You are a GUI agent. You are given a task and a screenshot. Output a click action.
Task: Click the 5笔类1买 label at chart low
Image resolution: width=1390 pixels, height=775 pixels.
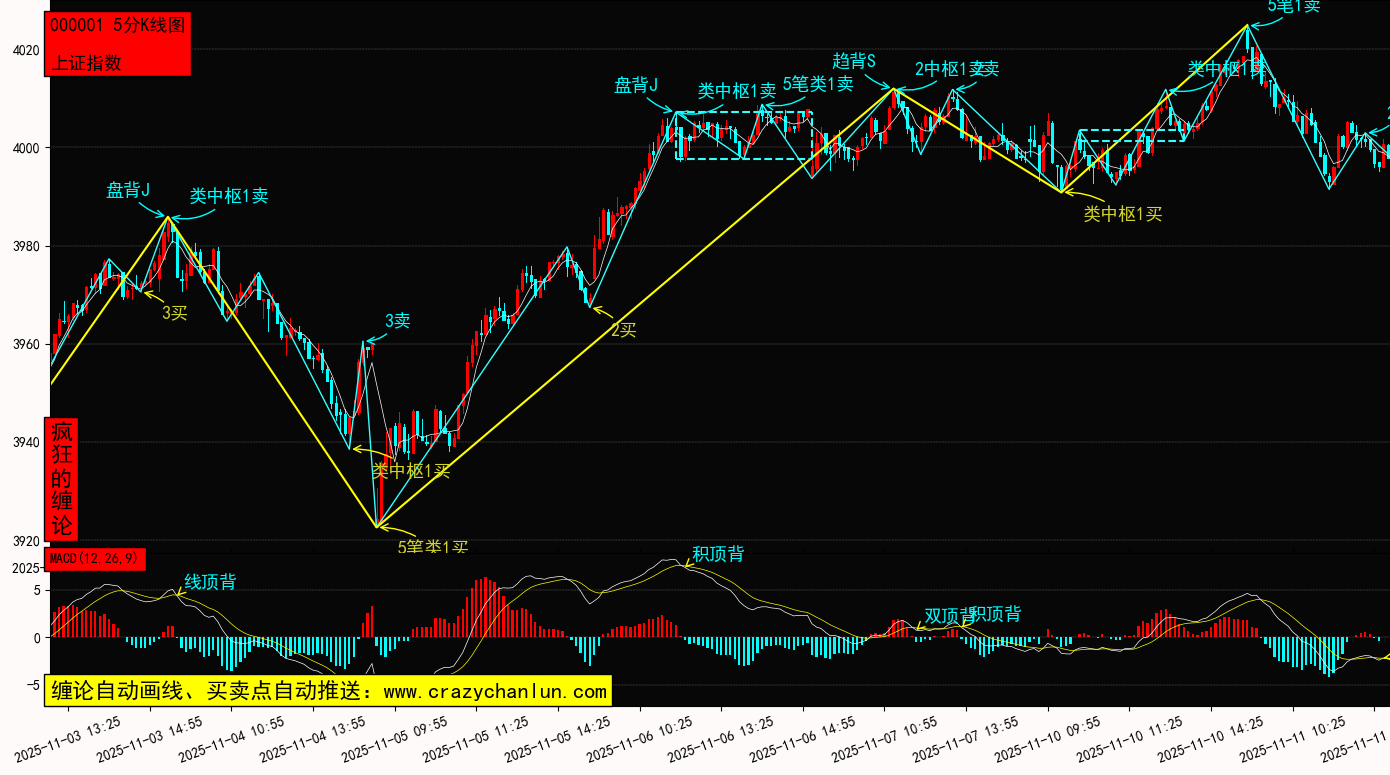pos(433,547)
